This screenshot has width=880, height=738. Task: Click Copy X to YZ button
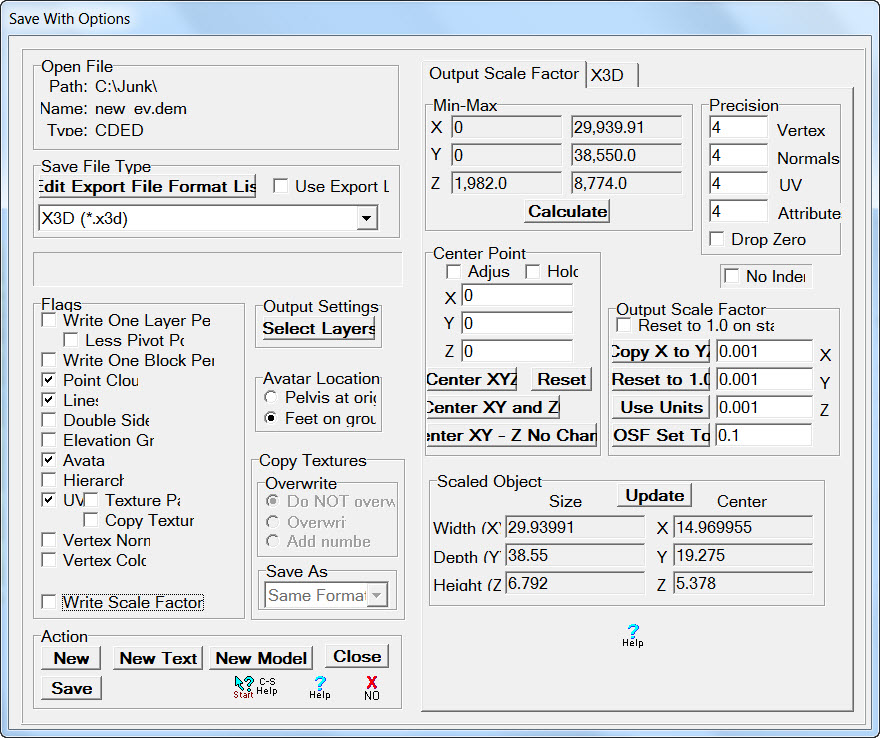[x=661, y=351]
